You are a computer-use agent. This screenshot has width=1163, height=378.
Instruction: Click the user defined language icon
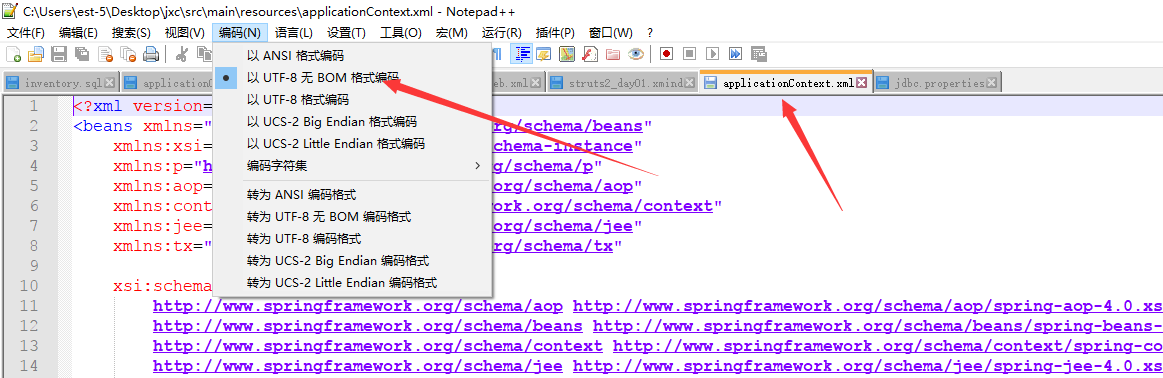click(x=544, y=53)
